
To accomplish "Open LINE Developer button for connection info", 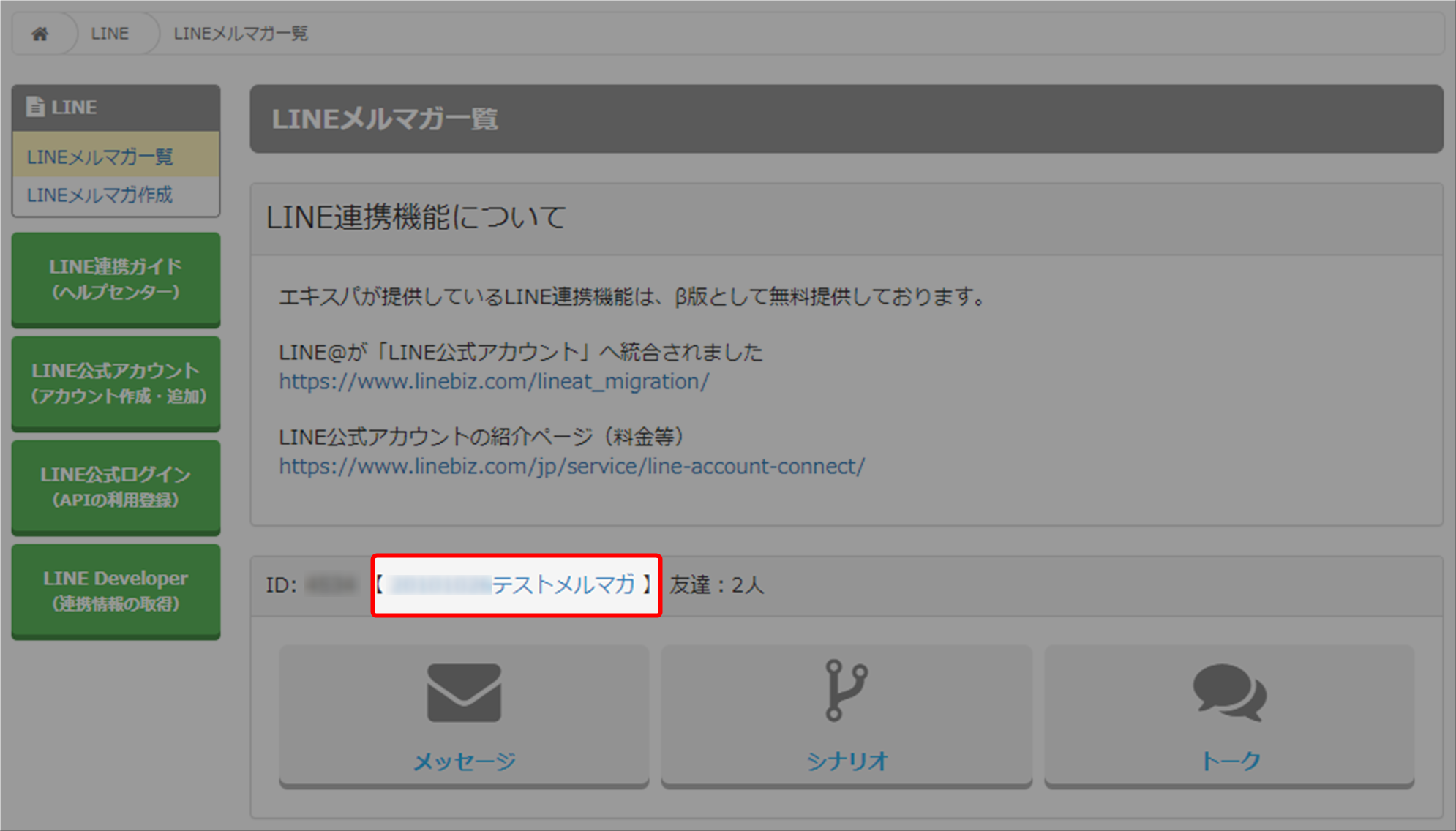I will pos(116,591).
